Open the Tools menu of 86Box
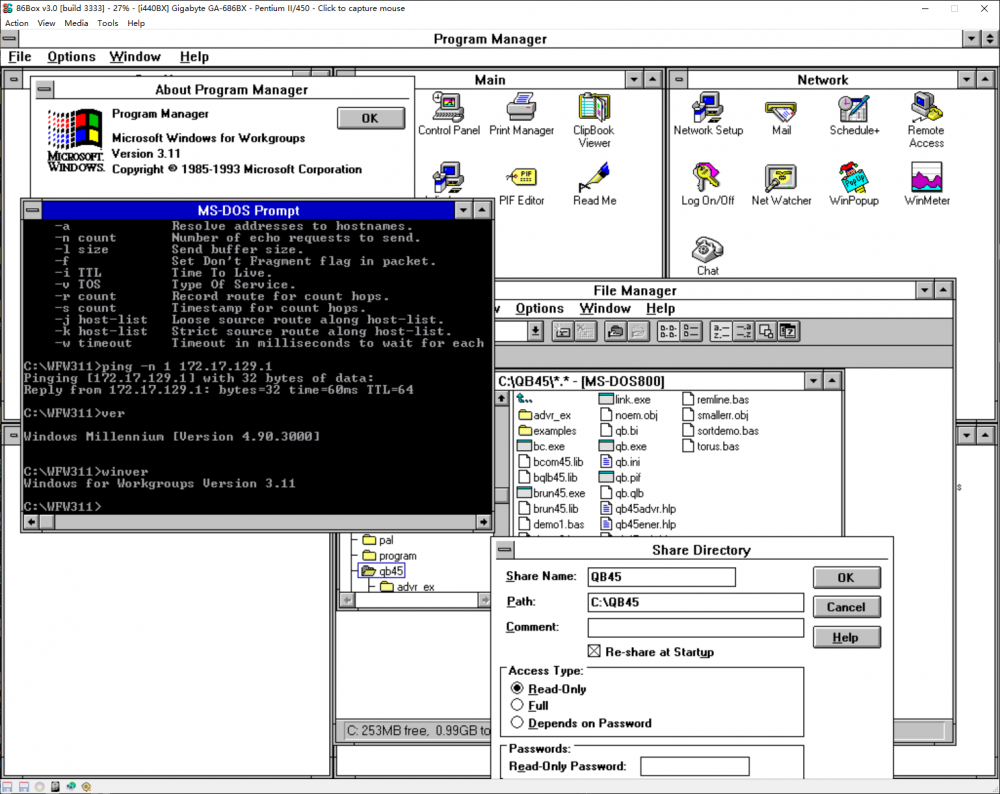 pyautogui.click(x=107, y=23)
